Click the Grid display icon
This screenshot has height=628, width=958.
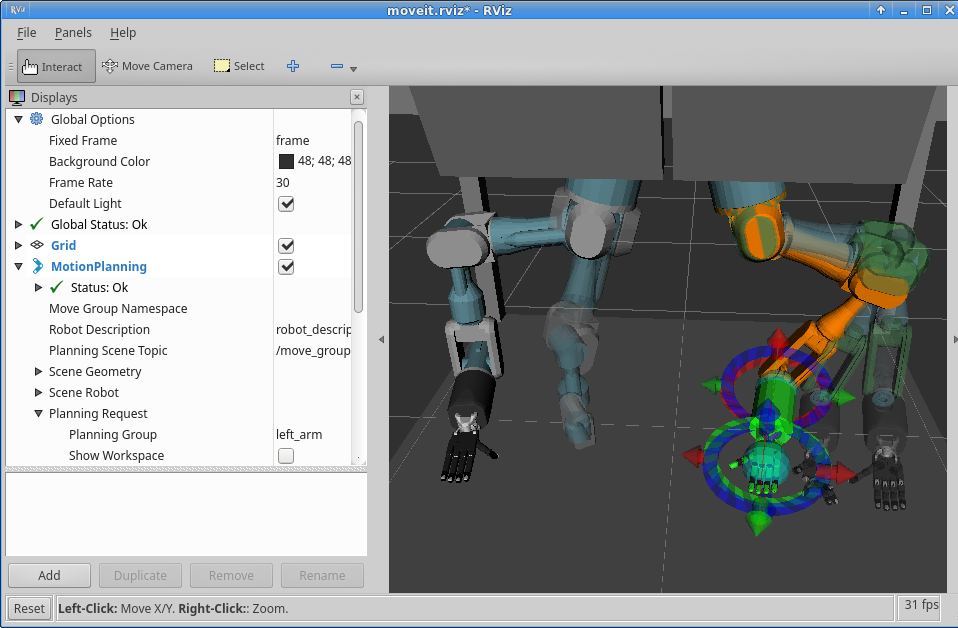point(37,245)
